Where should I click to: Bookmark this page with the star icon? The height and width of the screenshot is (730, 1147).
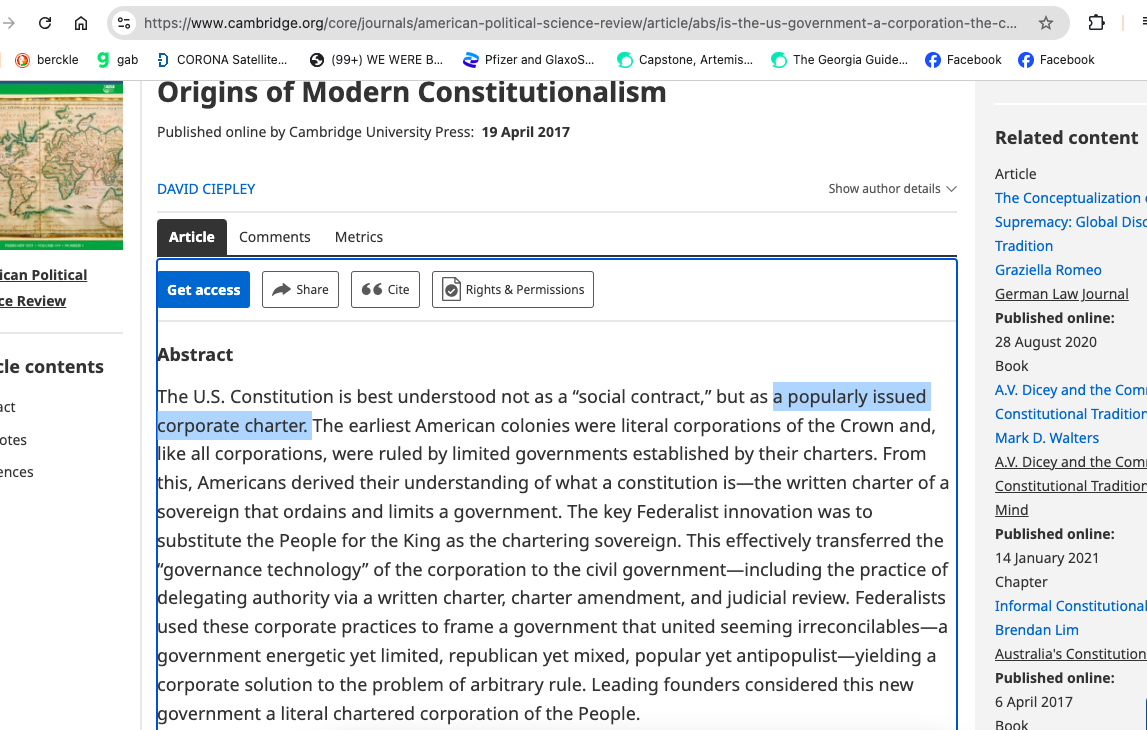click(1046, 23)
